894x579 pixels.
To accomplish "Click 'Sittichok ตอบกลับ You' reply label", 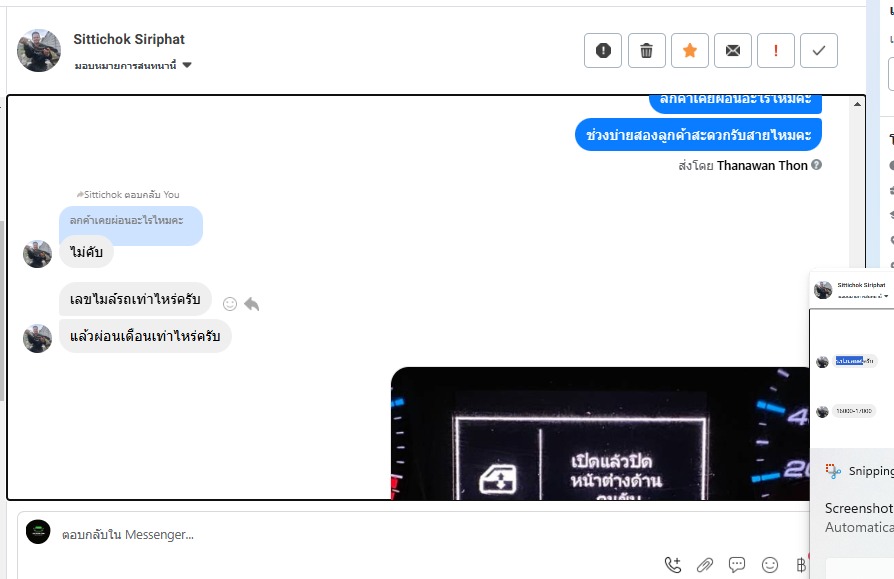I will [x=128, y=194].
